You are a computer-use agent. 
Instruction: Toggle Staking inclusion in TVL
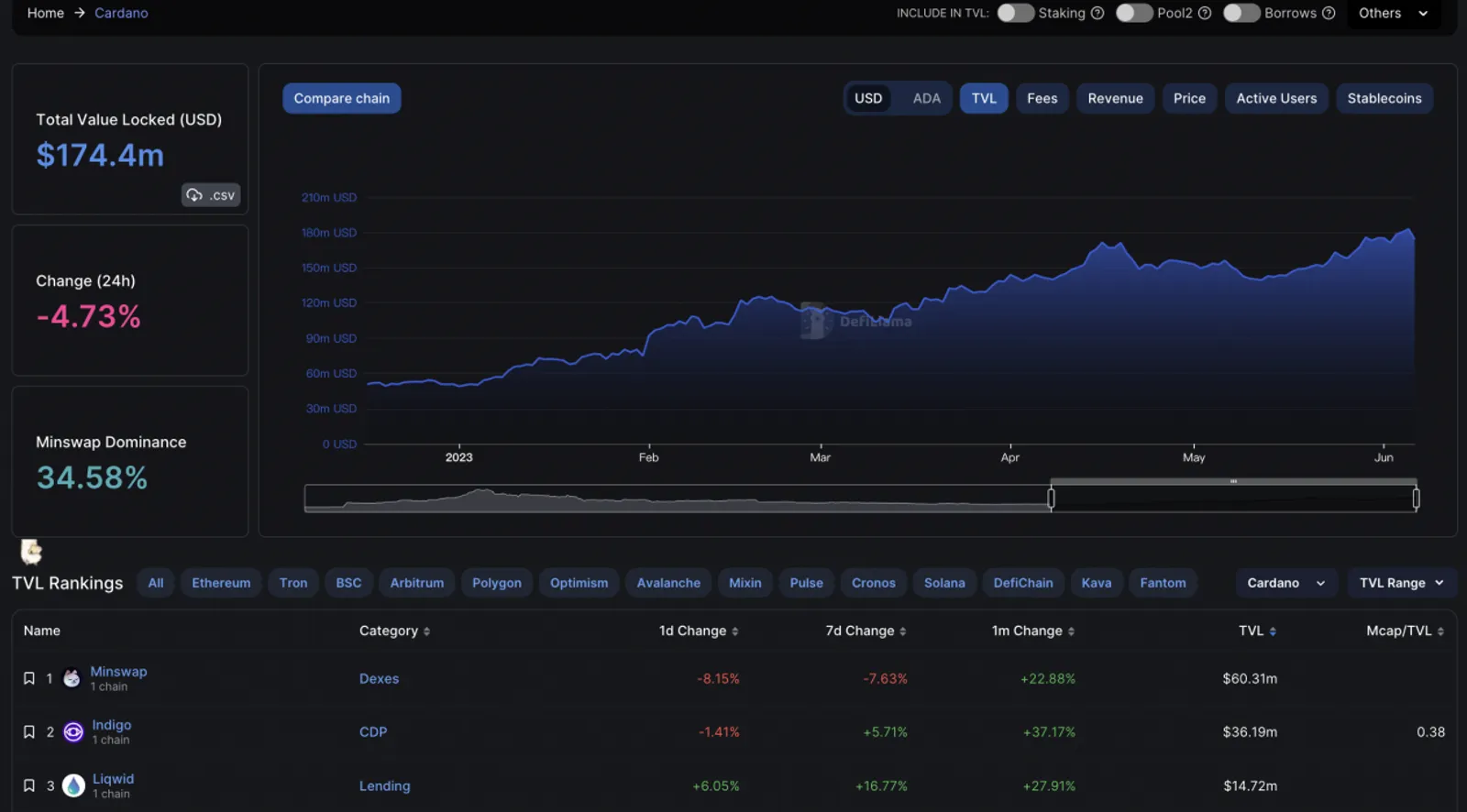(x=1015, y=13)
